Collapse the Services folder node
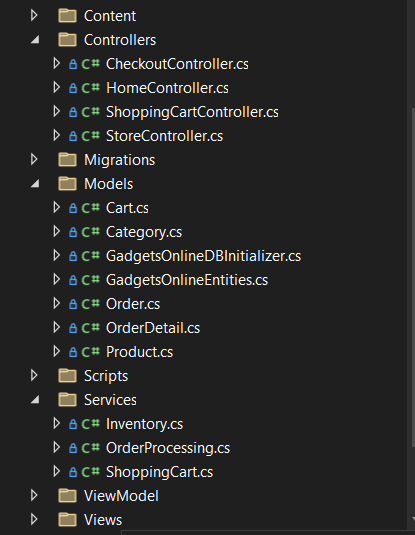415x535 pixels. point(35,400)
